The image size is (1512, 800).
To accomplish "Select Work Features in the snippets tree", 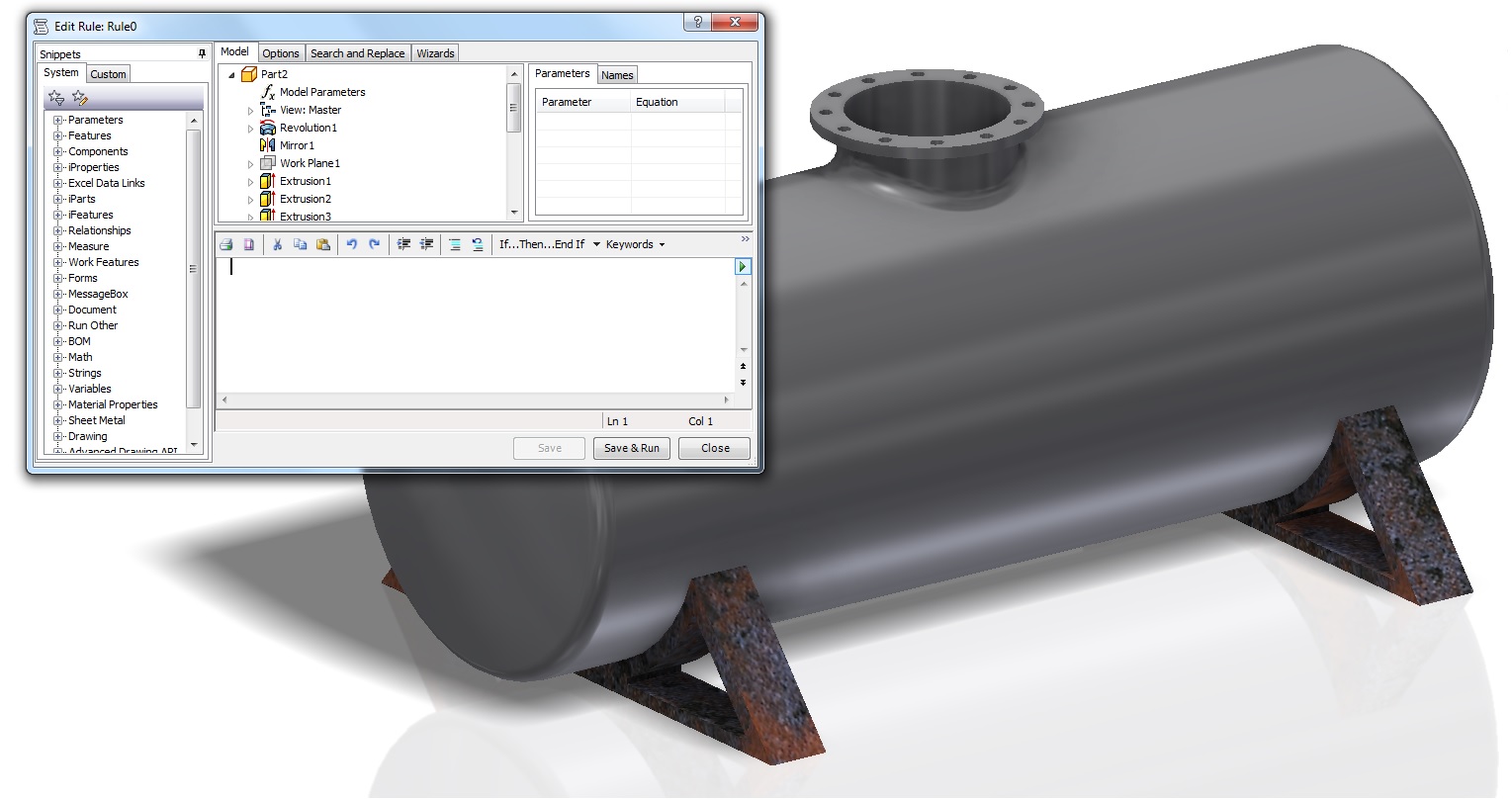I will click(104, 262).
